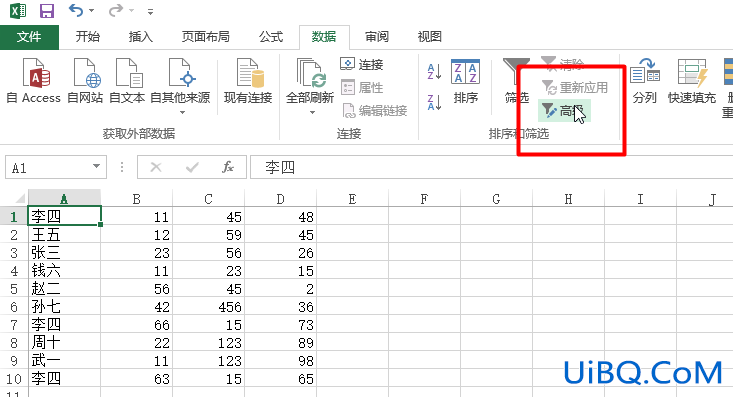Click 全部刷新 icon
The height and width of the screenshot is (397, 733).
[310, 73]
